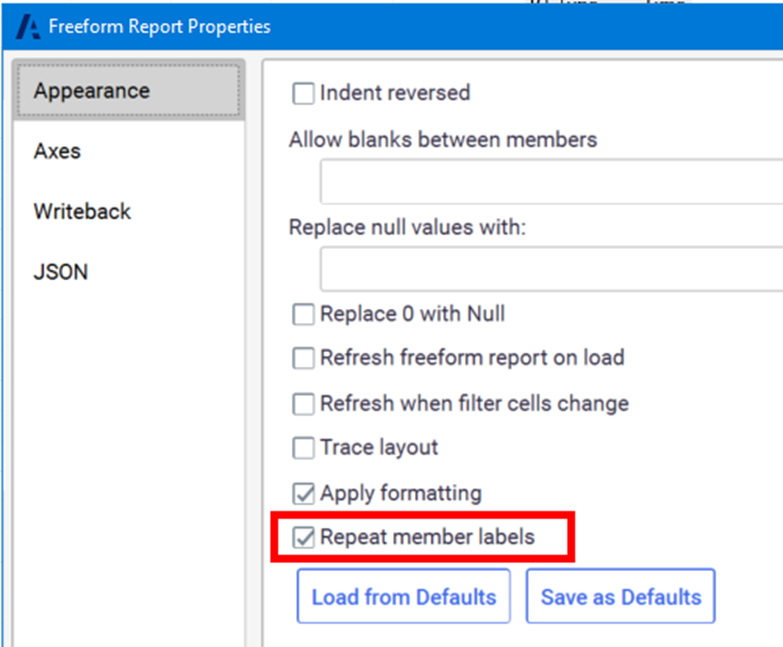
Task: Click the application logo in the title bar
Action: 30,26
